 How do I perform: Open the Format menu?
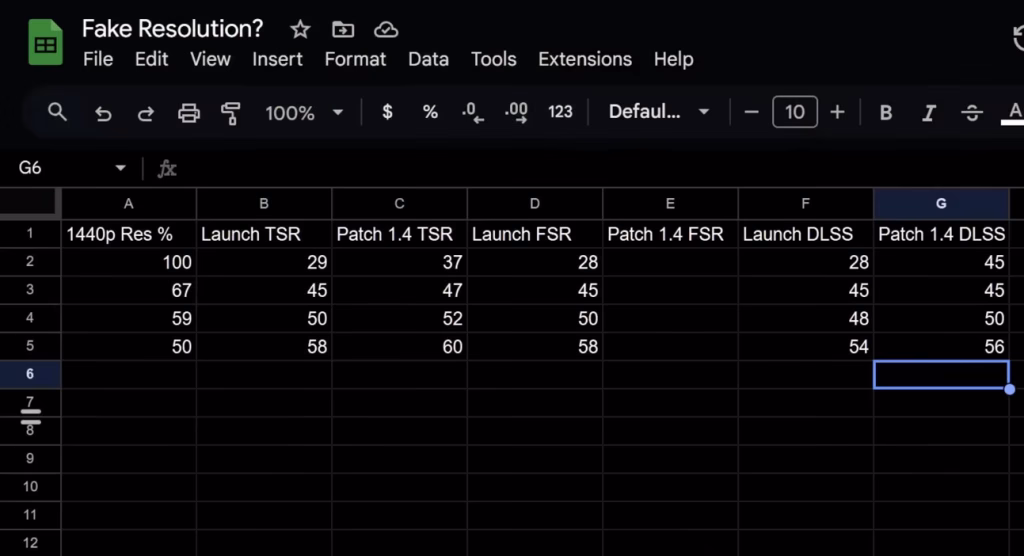tap(355, 59)
